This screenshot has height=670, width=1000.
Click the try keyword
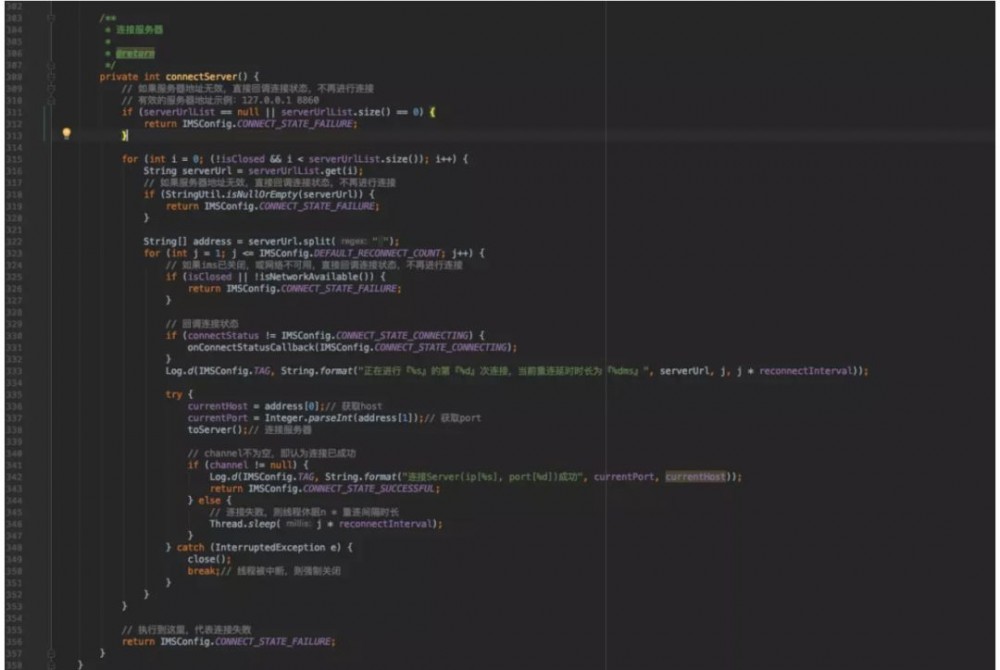point(173,395)
